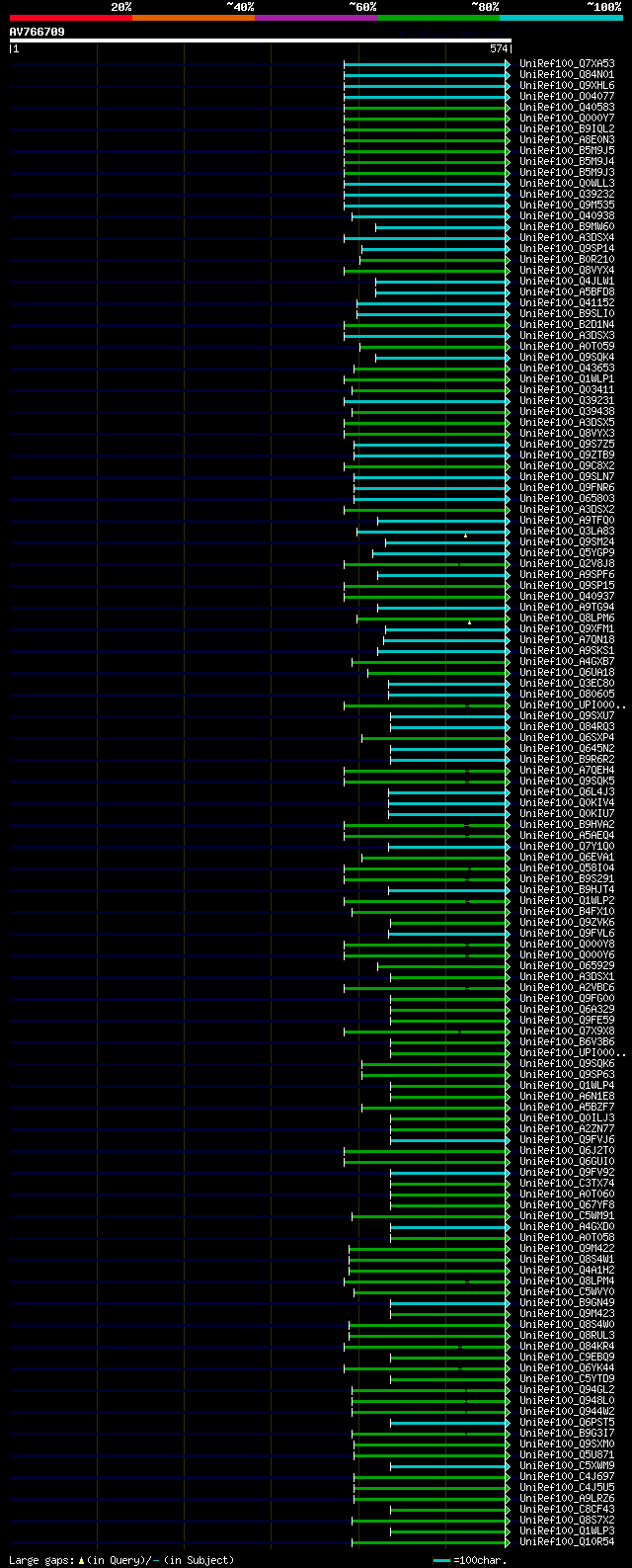632x1568 pixels.
Task: Click the purple ~60% identity legend bar
Action: point(315,18)
